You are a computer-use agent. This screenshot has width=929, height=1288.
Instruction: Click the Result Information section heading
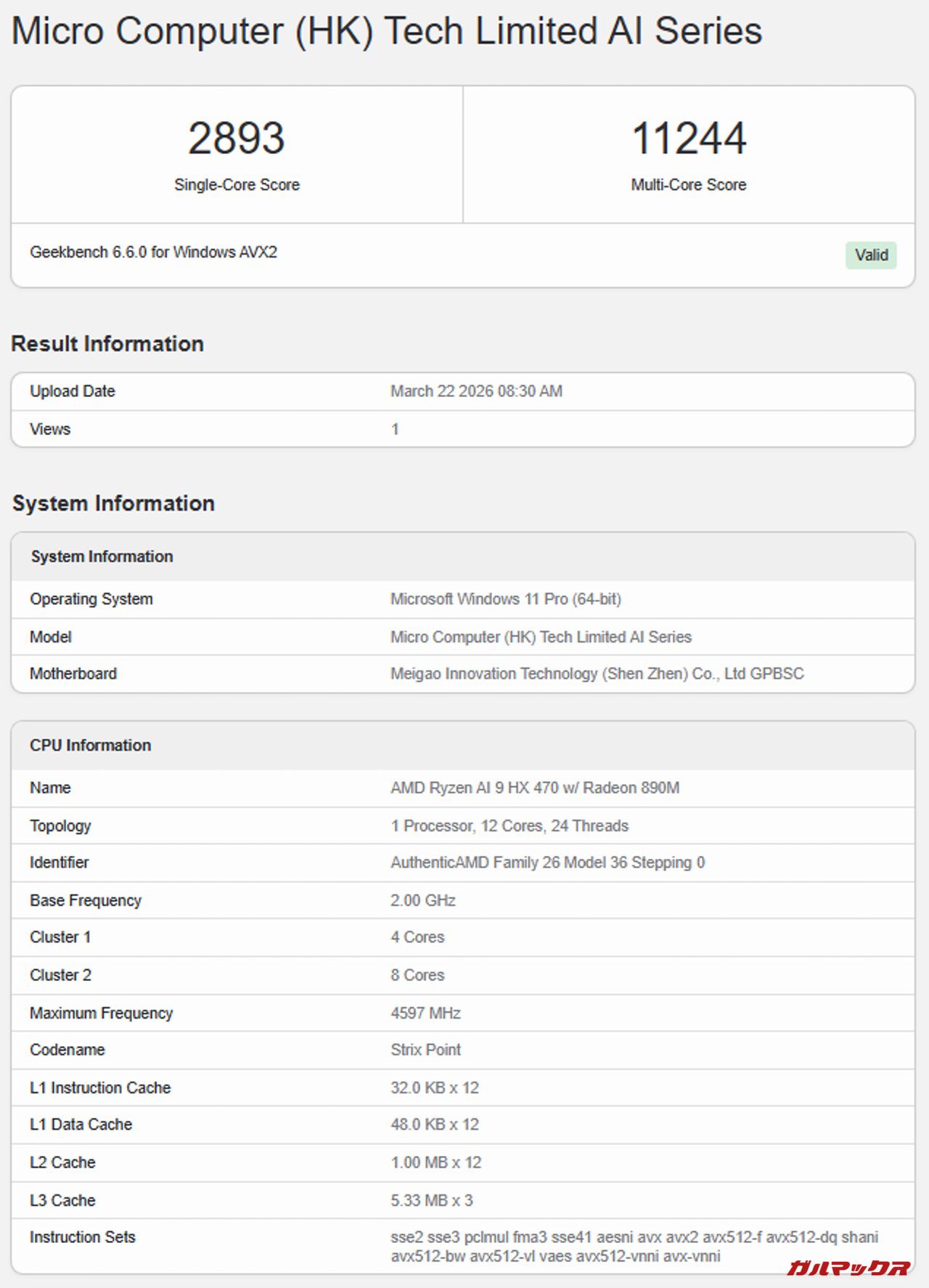pyautogui.click(x=107, y=343)
